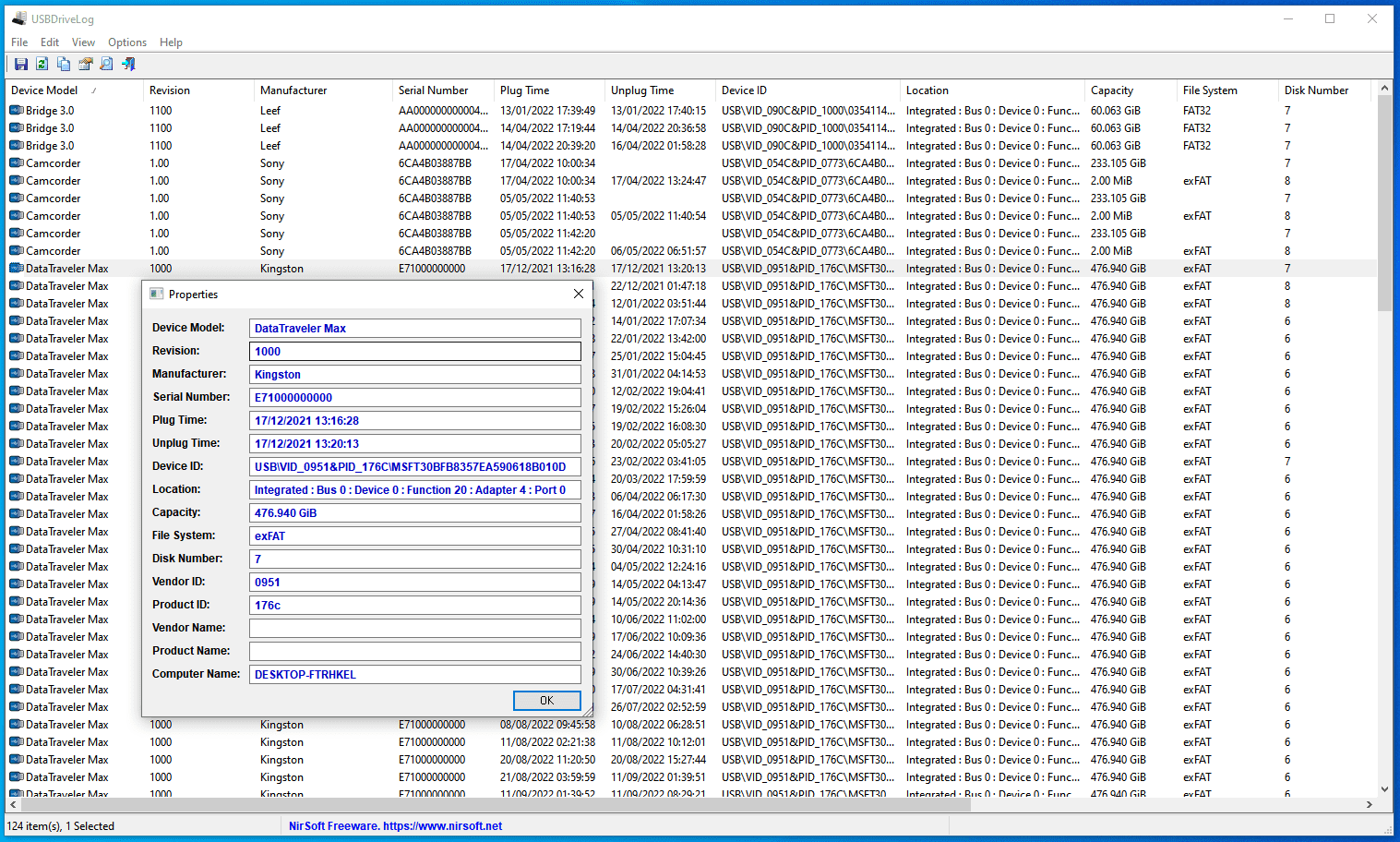Sort by the File System column header
The width and height of the screenshot is (1400, 842).
coord(1227,90)
